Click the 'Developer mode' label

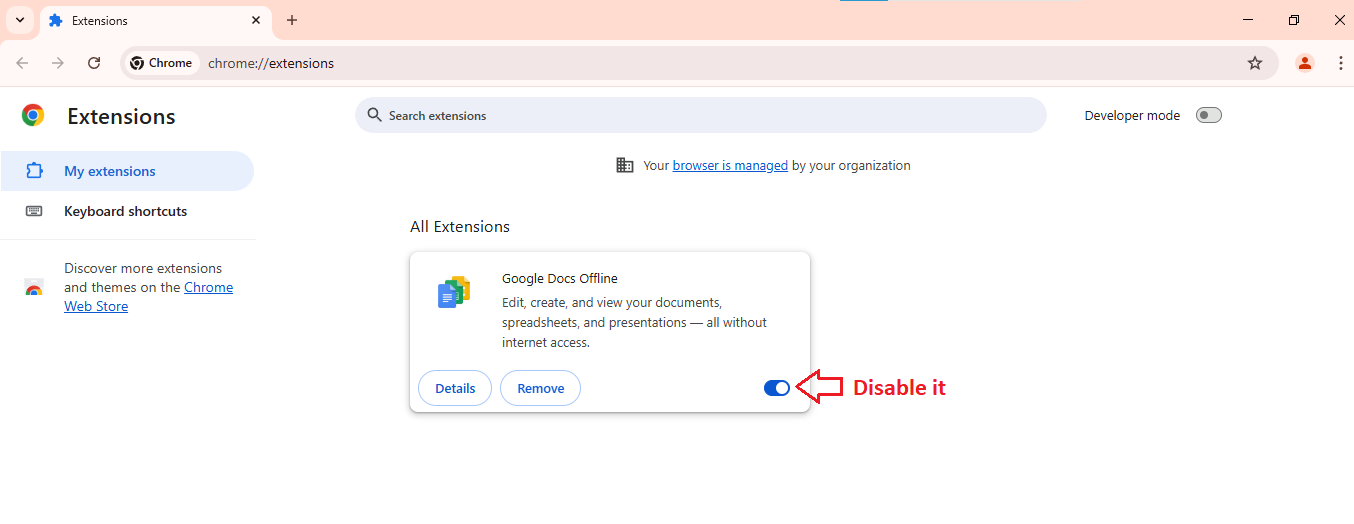(x=1132, y=115)
